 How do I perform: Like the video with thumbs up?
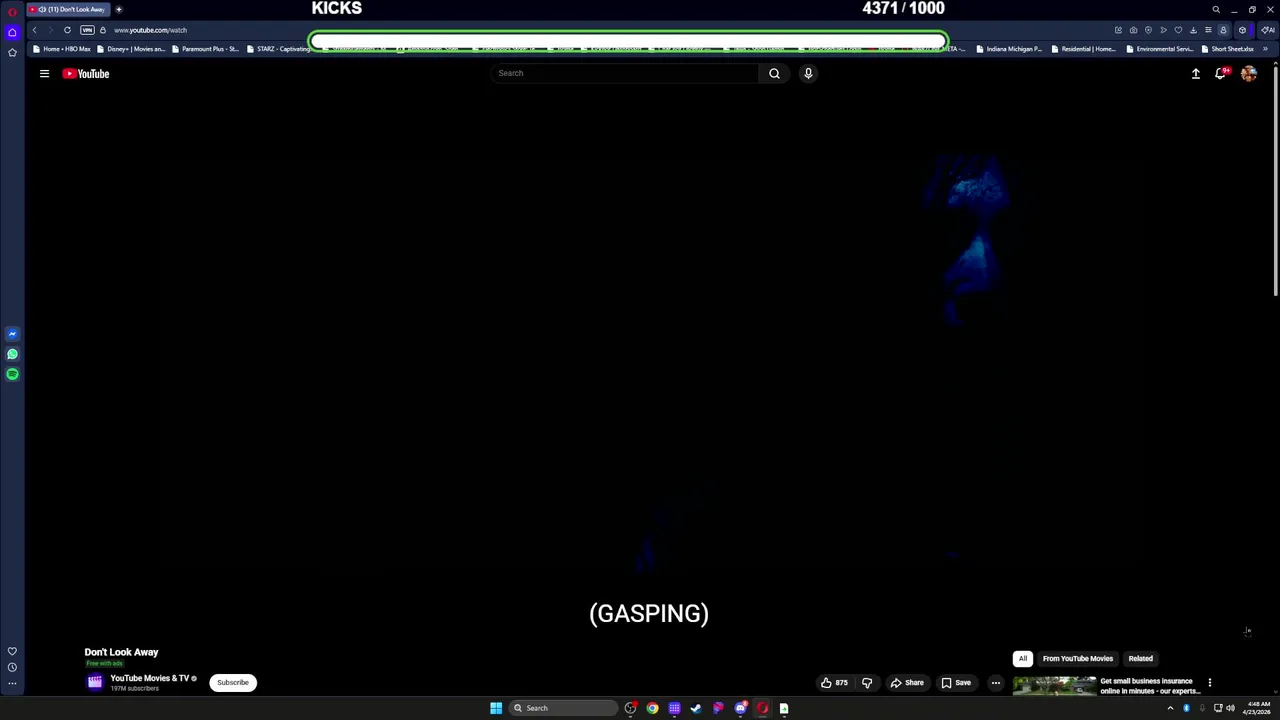click(834, 683)
